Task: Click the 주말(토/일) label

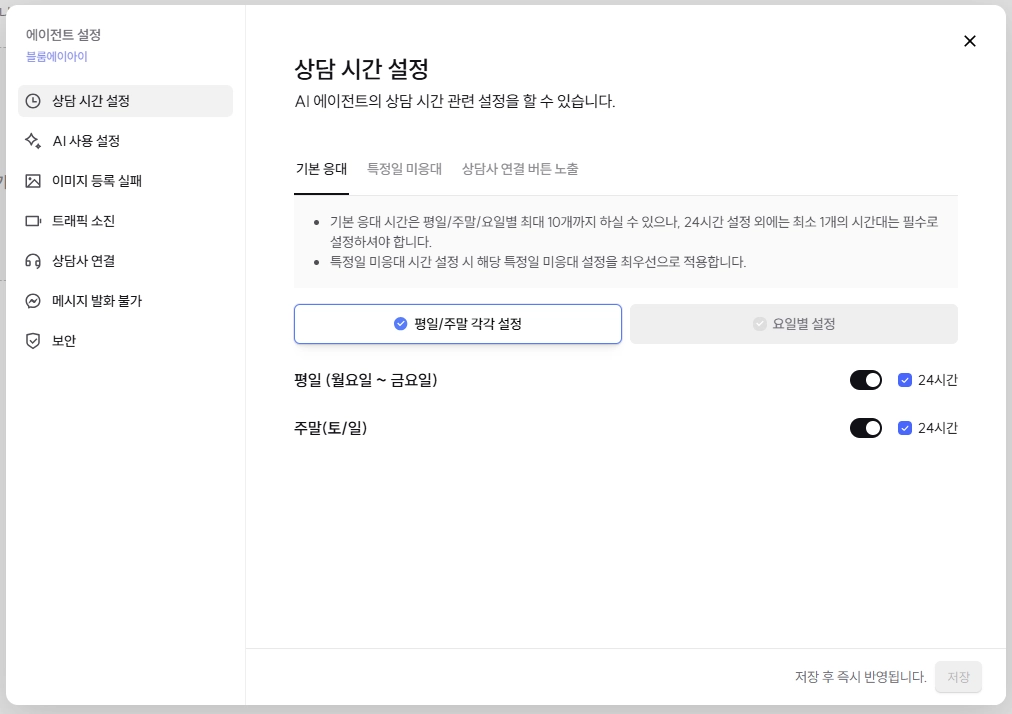Action: click(330, 428)
